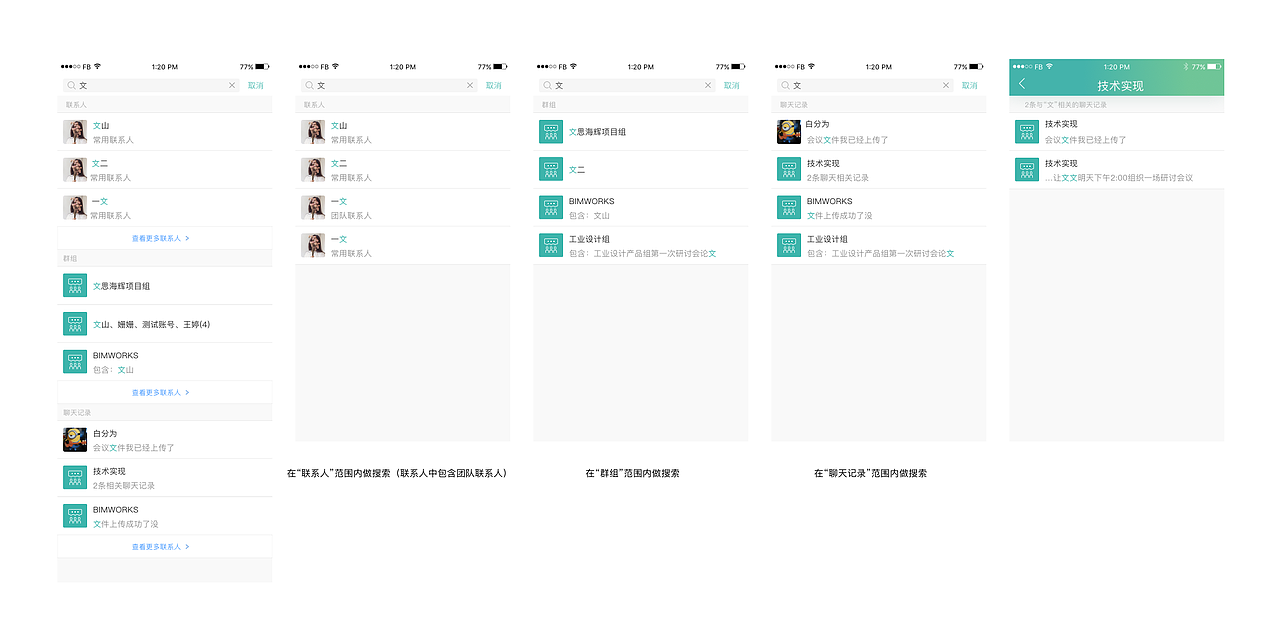
Task: Tap the 一文 team contact group icon
Action: 311,207
